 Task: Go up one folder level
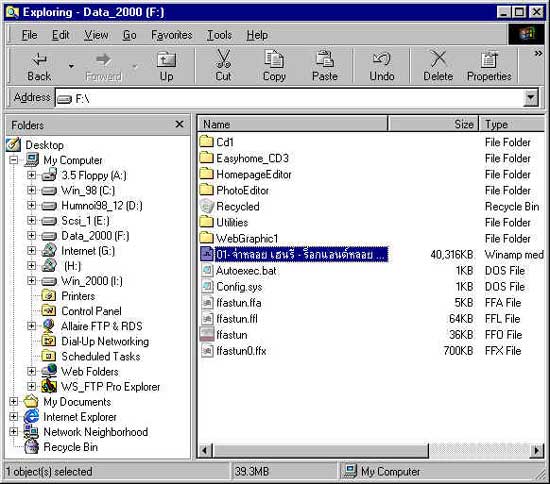(x=166, y=66)
